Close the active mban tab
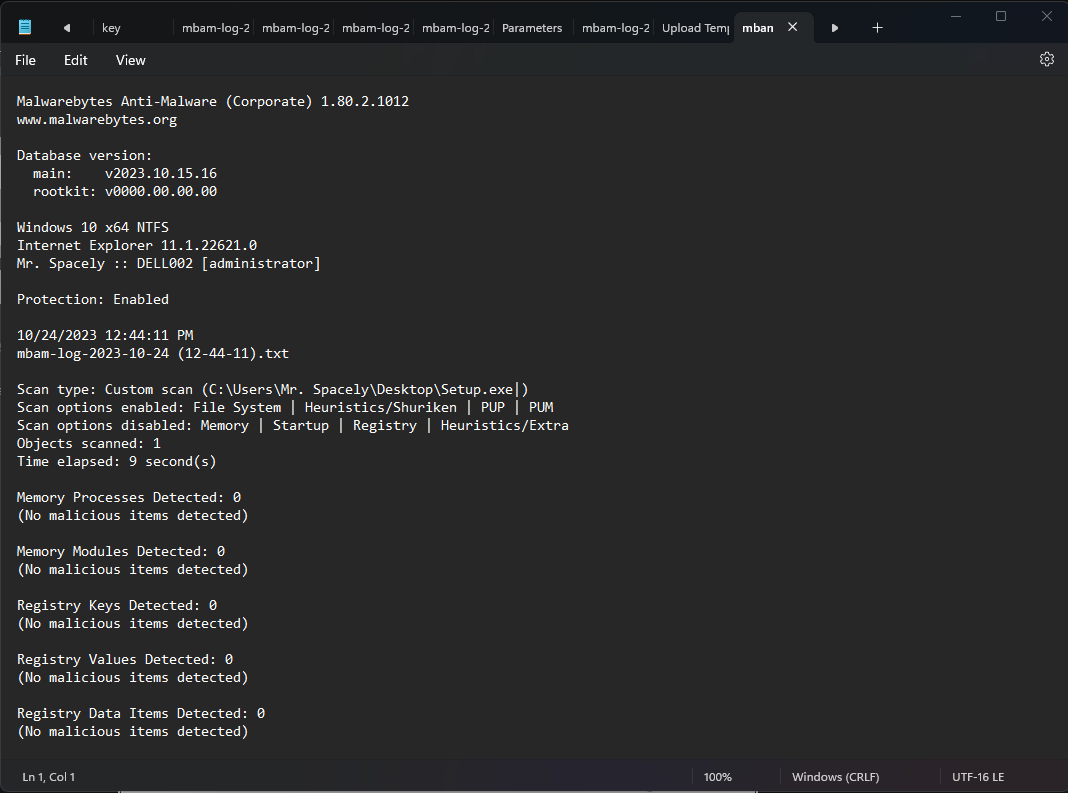 792,27
